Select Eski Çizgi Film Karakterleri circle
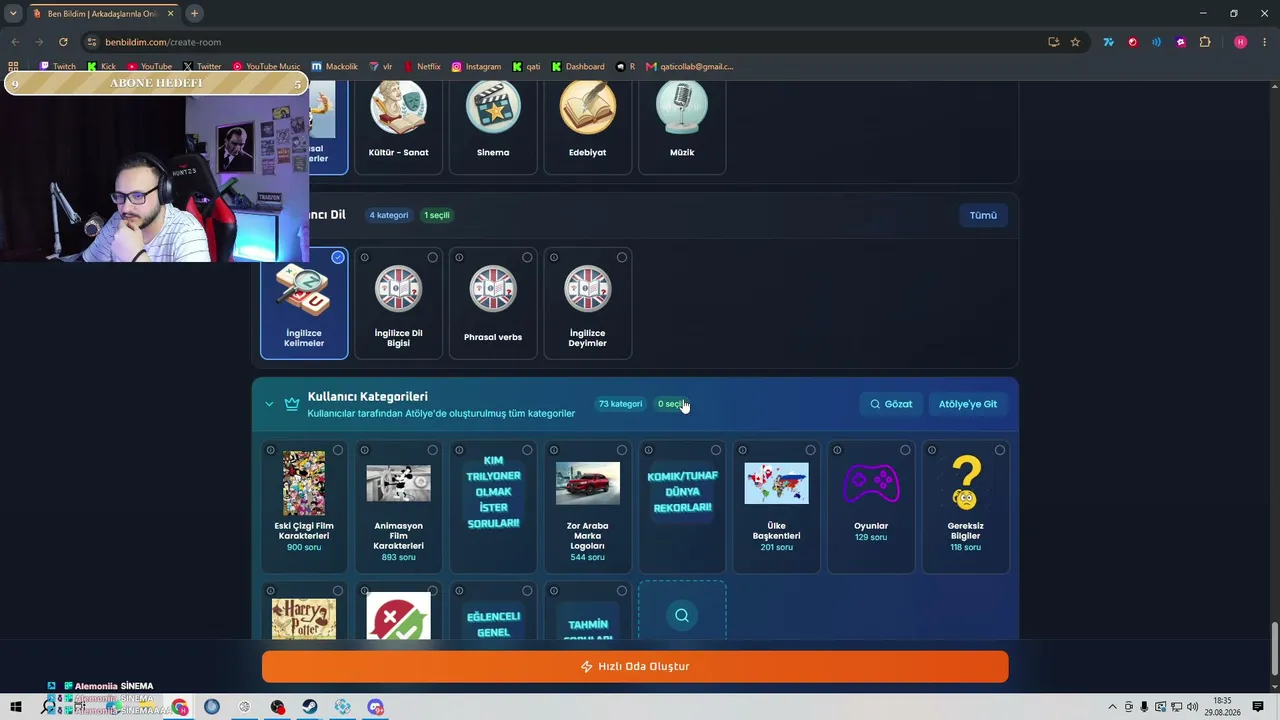Image resolution: width=1280 pixels, height=720 pixels. pos(338,450)
